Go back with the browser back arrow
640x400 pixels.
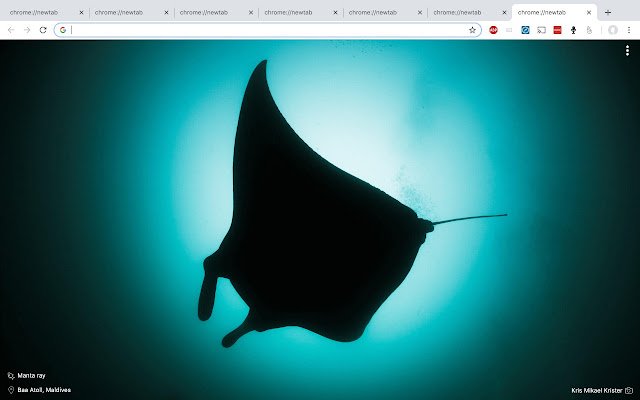[x=11, y=30]
